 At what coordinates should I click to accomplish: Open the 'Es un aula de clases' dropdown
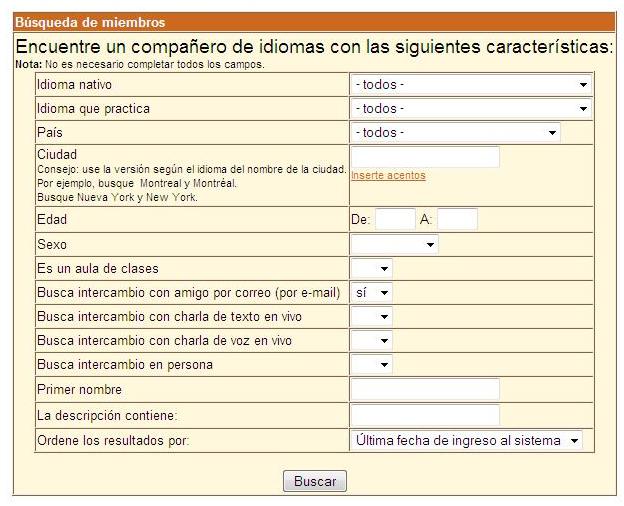(x=372, y=269)
